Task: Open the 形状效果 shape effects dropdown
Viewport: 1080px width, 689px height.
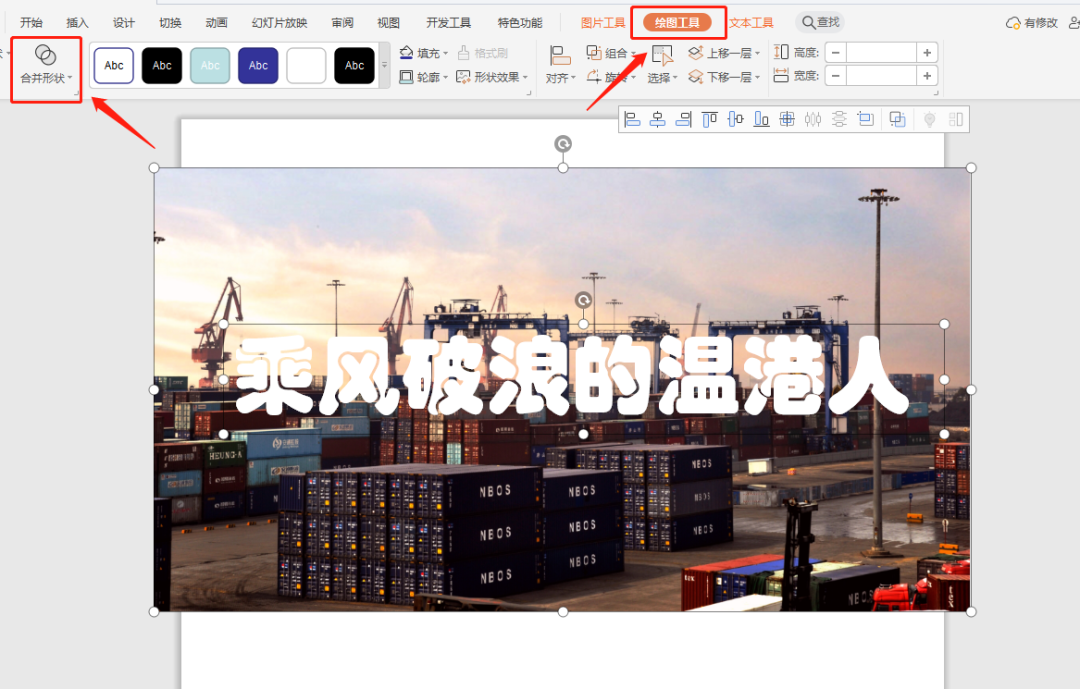Action: [x=492, y=77]
